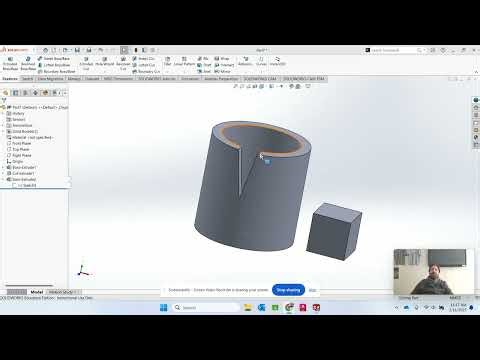480x360 pixels.
Task: Open File Explorer from taskbar
Action: click(247, 307)
